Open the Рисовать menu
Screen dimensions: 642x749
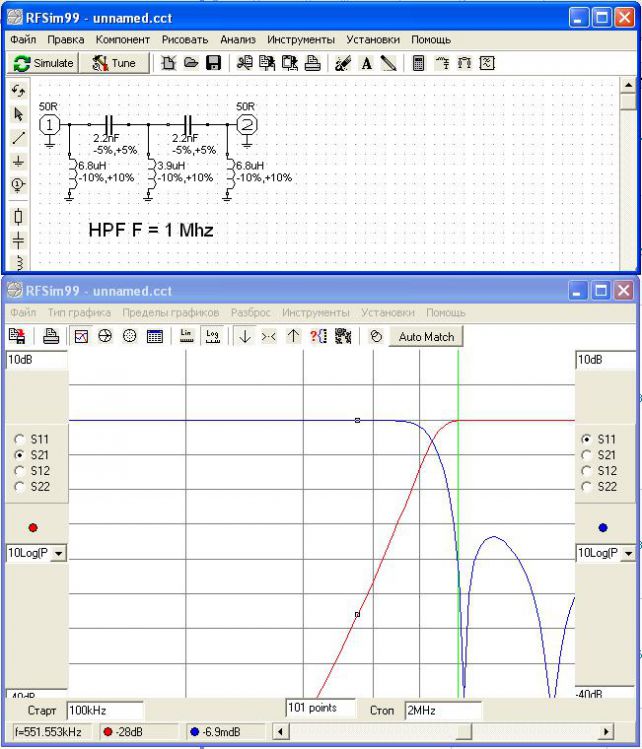(185, 40)
